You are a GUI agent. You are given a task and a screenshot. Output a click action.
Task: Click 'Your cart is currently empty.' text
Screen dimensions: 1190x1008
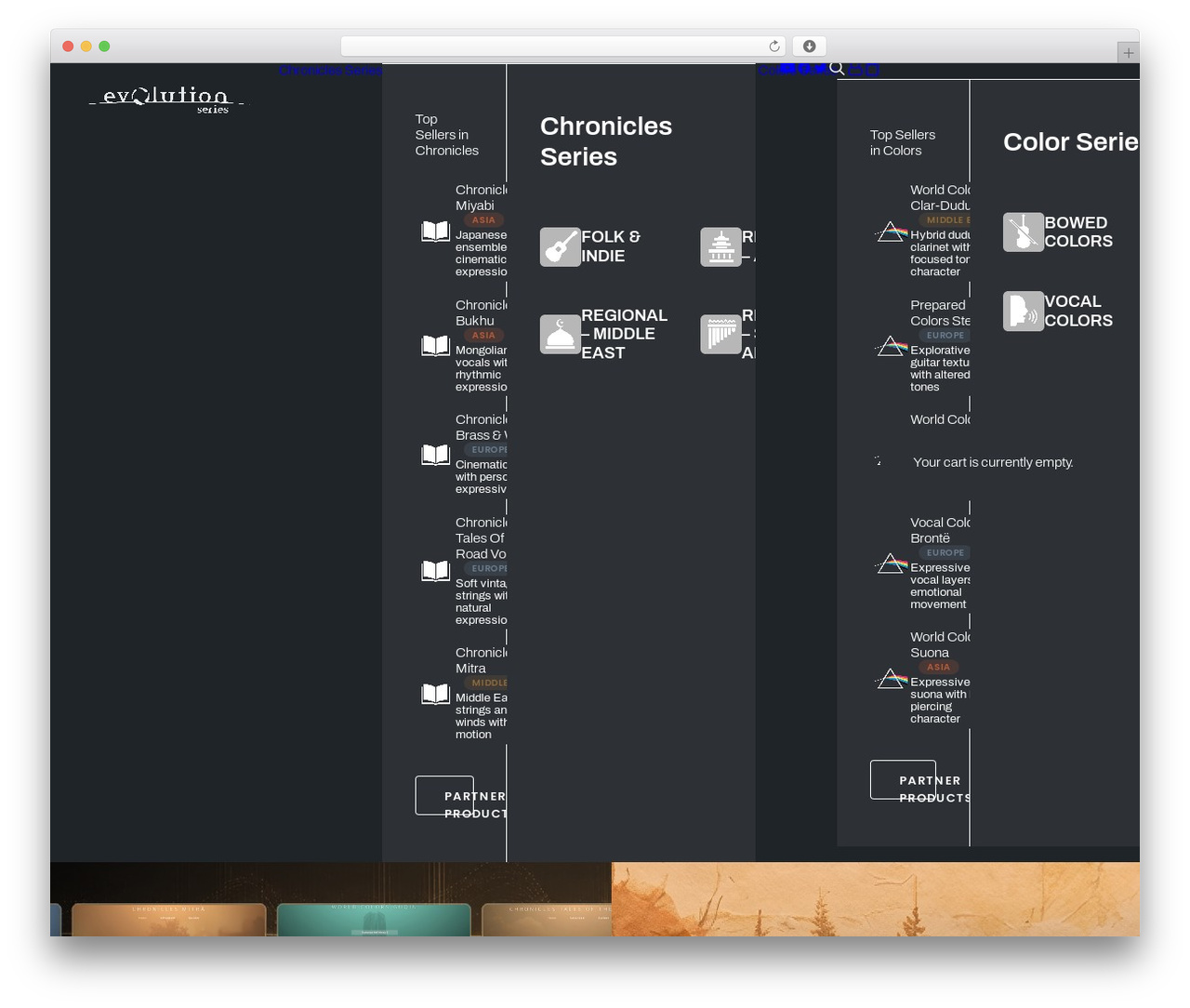coord(993,462)
